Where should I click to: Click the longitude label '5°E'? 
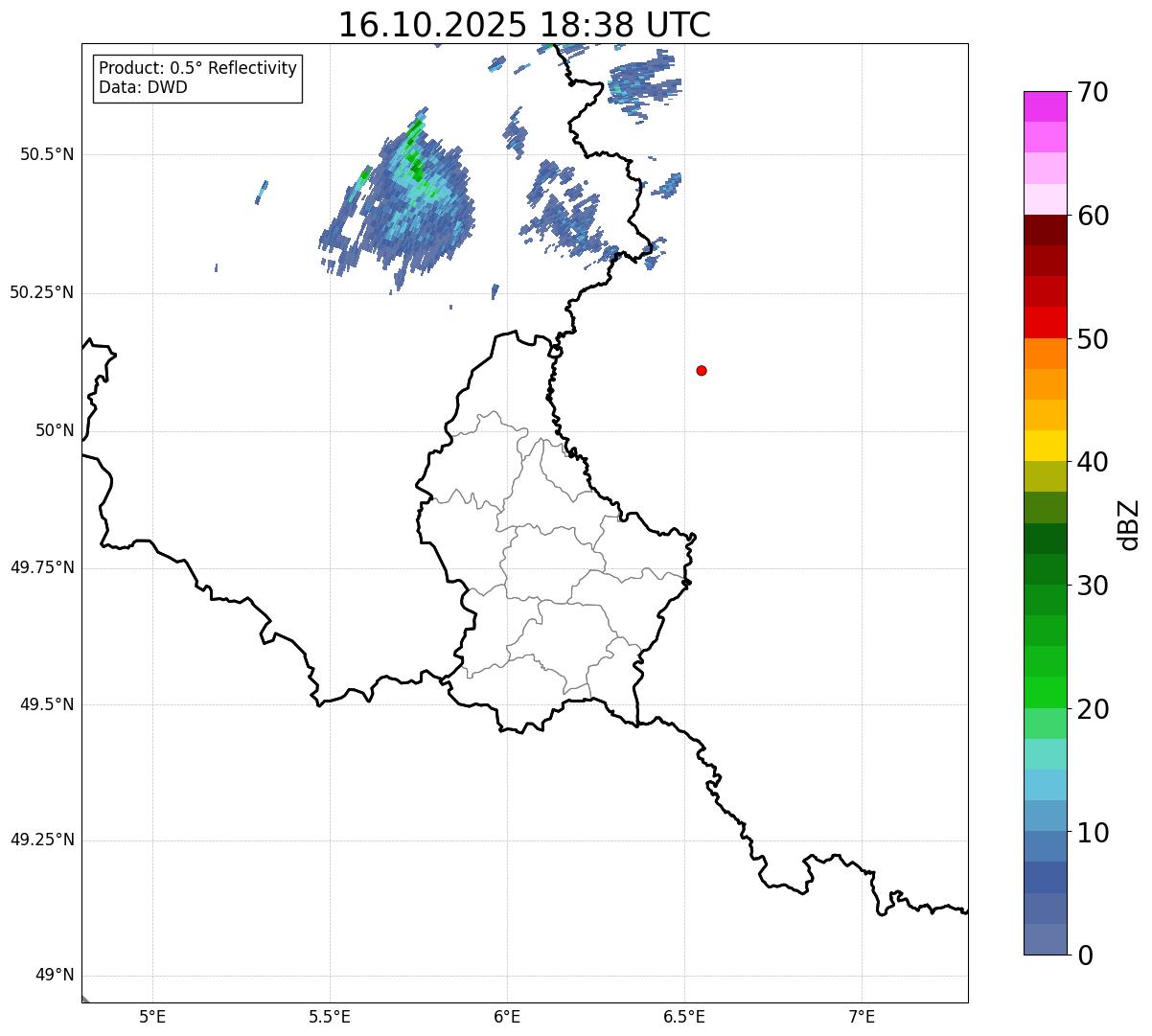click(x=152, y=1016)
